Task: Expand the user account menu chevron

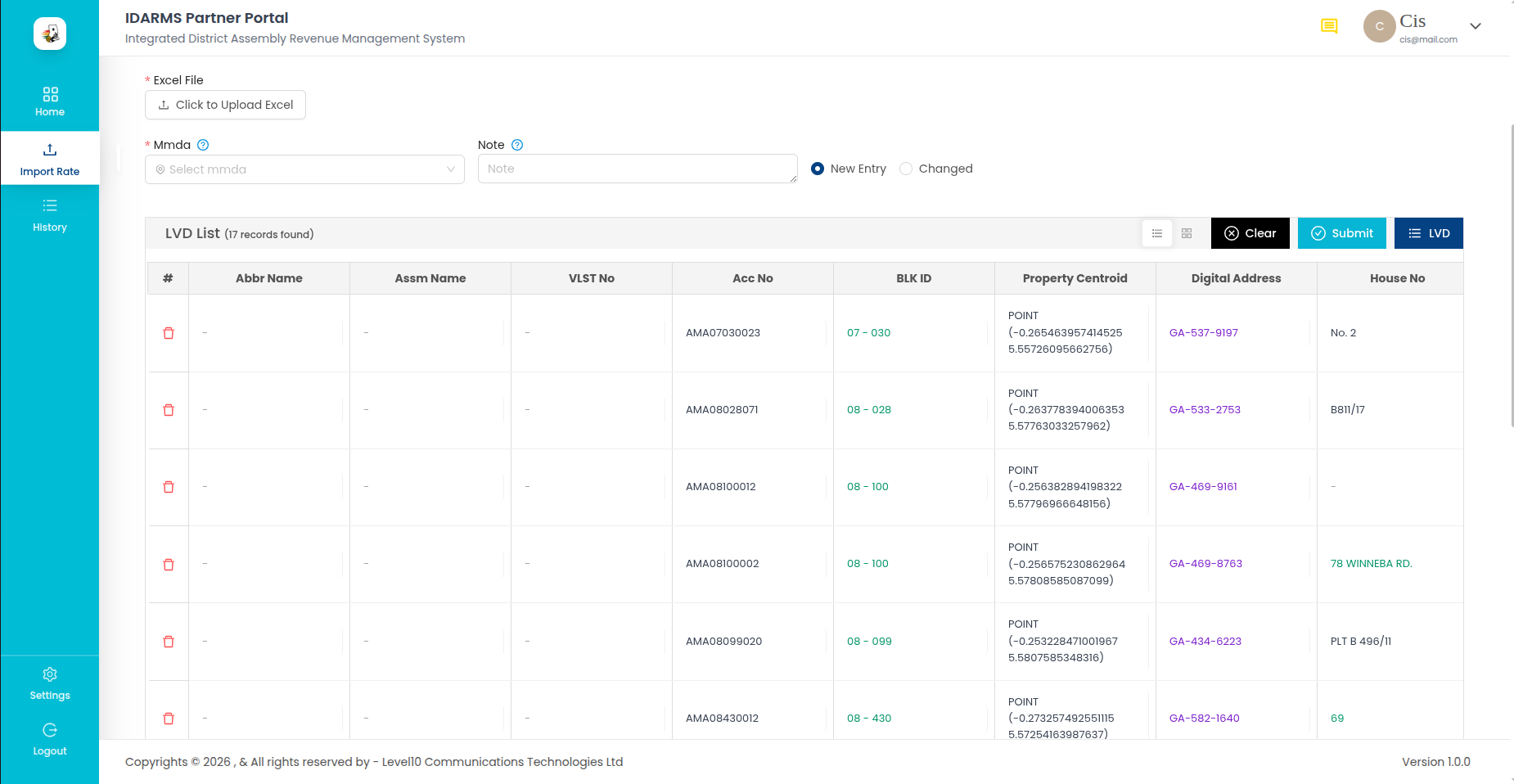Action: pos(1476,26)
